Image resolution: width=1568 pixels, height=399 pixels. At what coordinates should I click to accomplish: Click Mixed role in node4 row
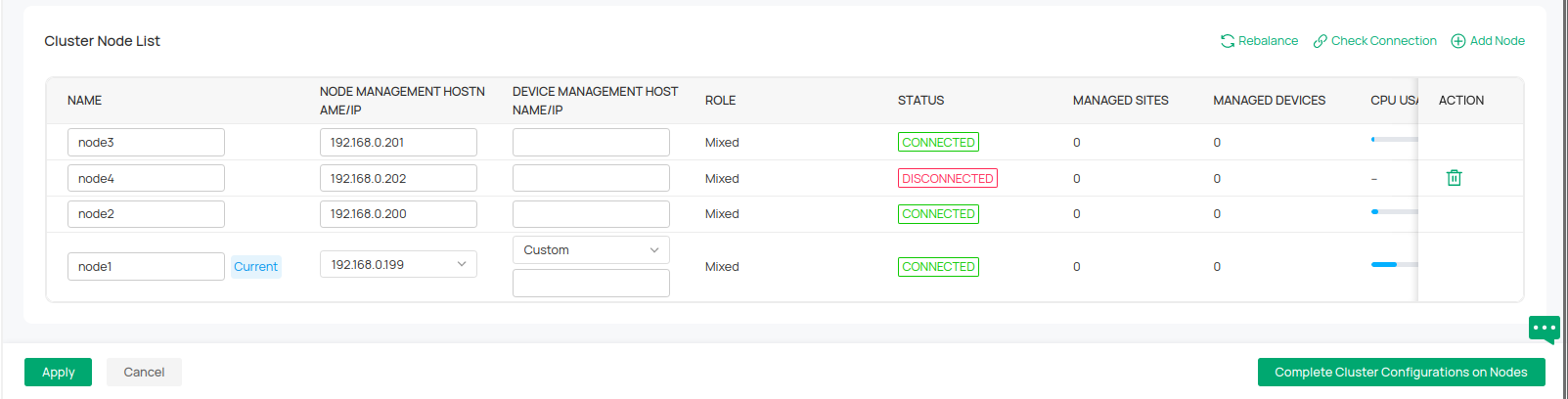point(722,179)
